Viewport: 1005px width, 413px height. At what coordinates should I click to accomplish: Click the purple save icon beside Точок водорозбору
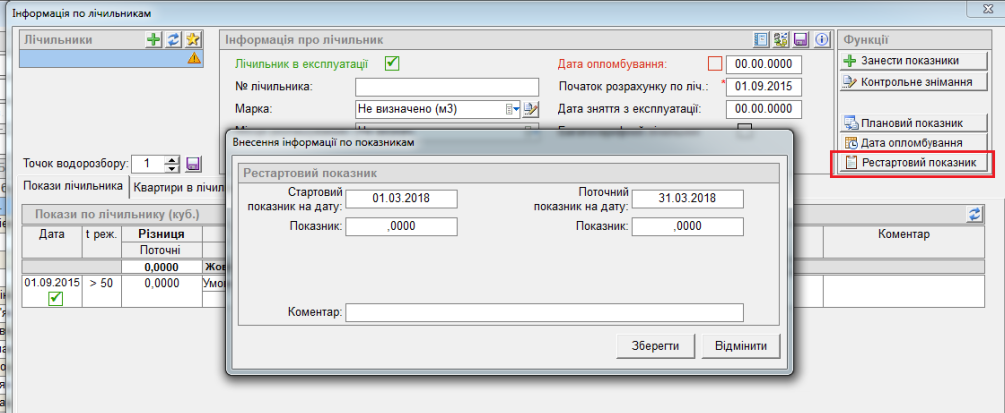pos(194,164)
